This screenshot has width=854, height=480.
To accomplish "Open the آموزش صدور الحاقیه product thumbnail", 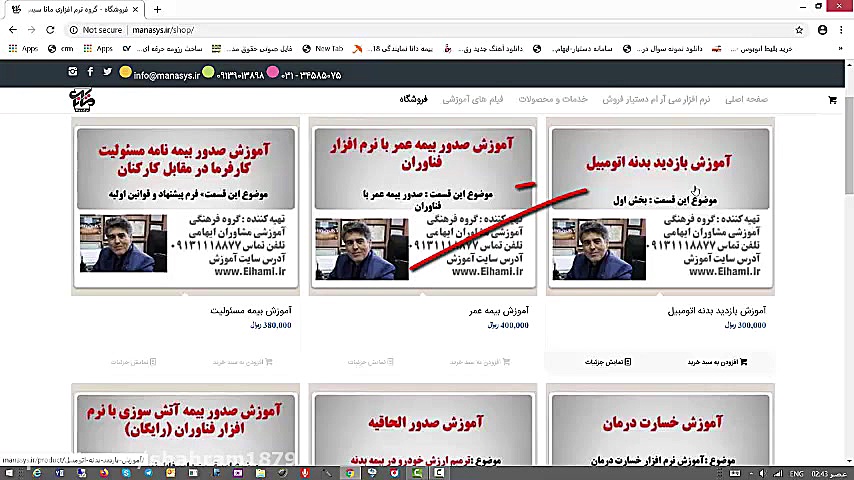I will pyautogui.click(x=423, y=425).
